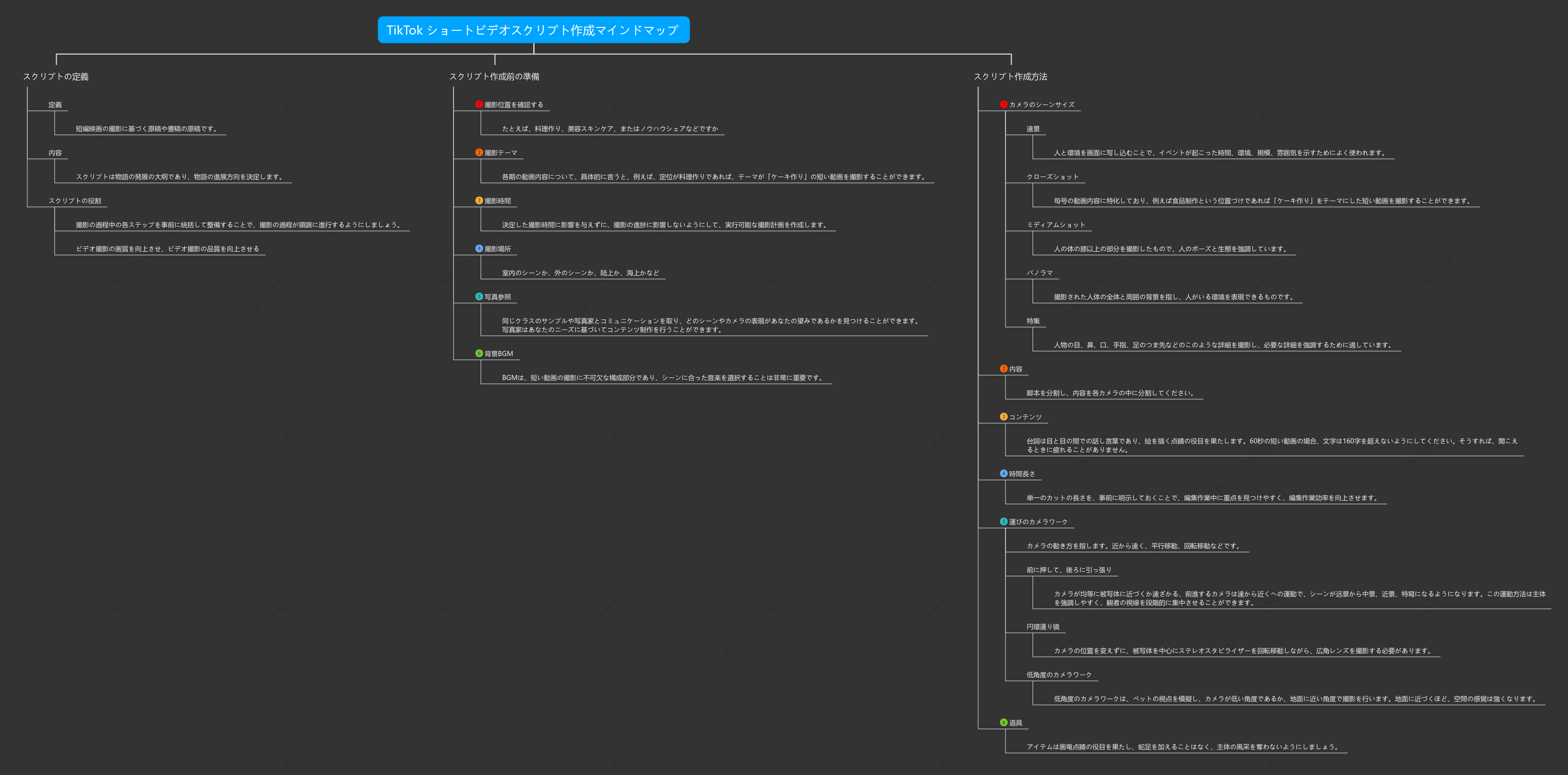Screen dimensions: 1568x775
Task: Click the note starting 同じクラスのサンプルや写真家
Action: (x=712, y=325)
